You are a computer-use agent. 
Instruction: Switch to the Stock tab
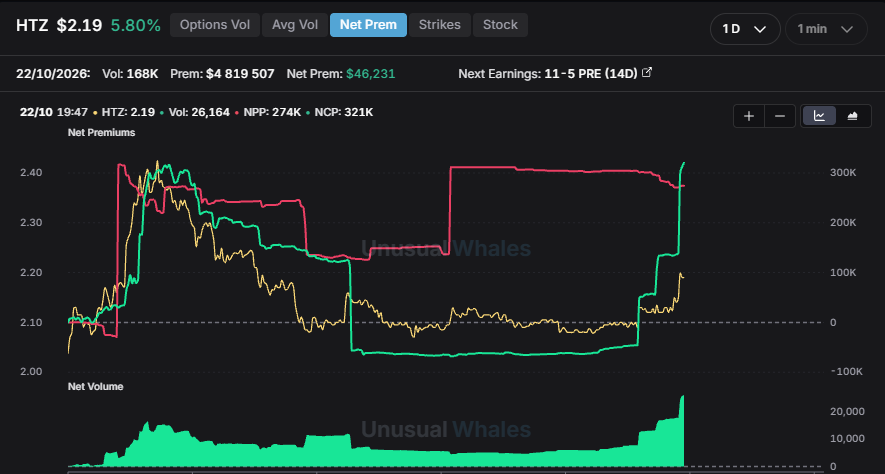500,25
